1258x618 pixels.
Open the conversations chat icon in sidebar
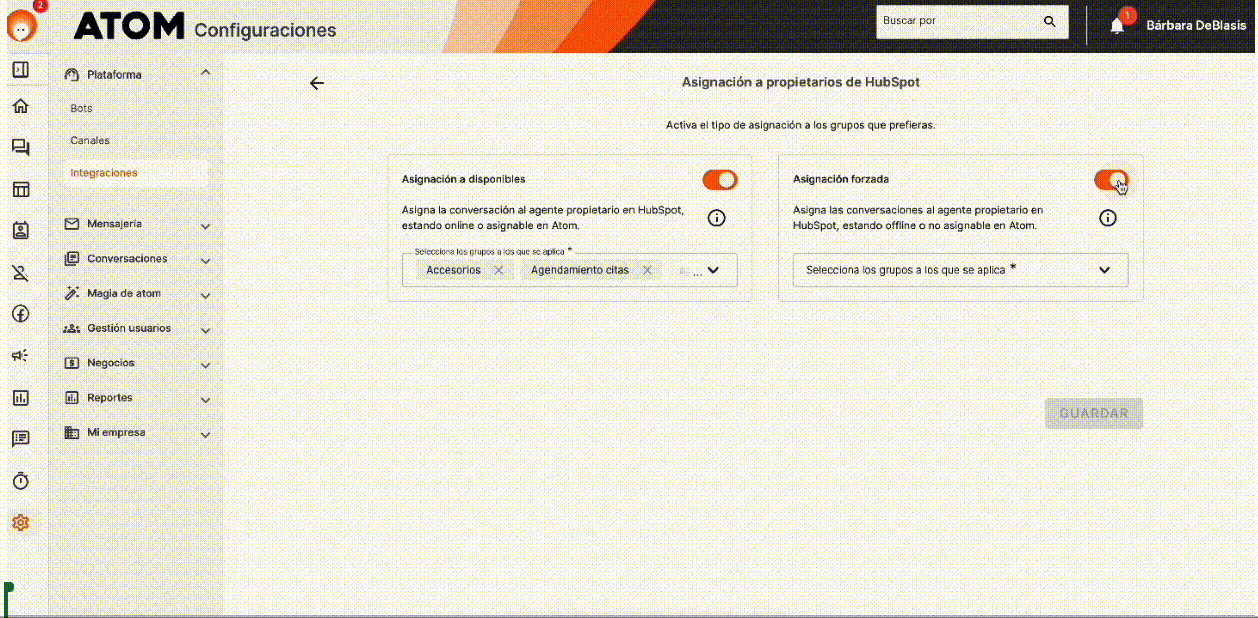click(20, 148)
